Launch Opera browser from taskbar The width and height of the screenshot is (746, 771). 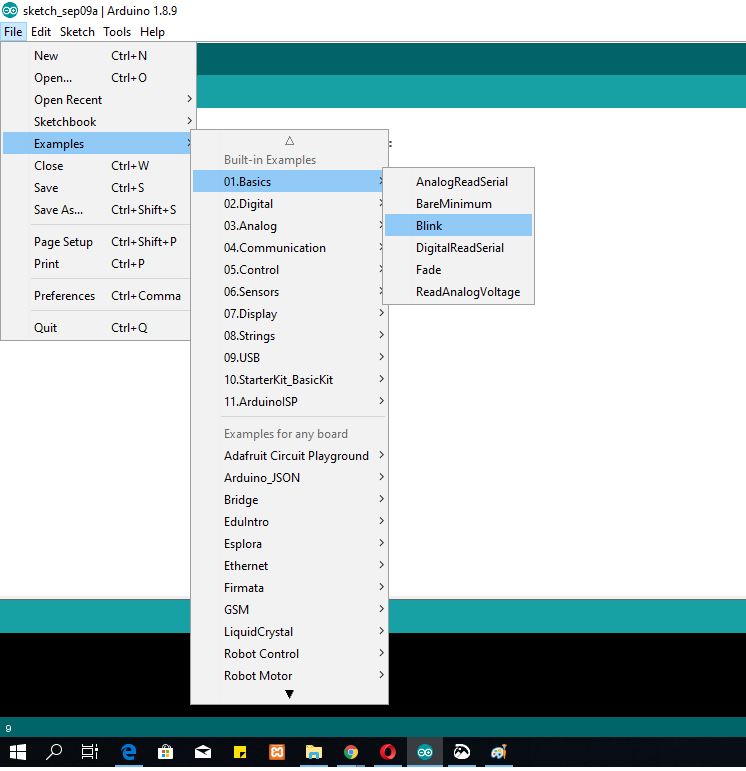(388, 752)
